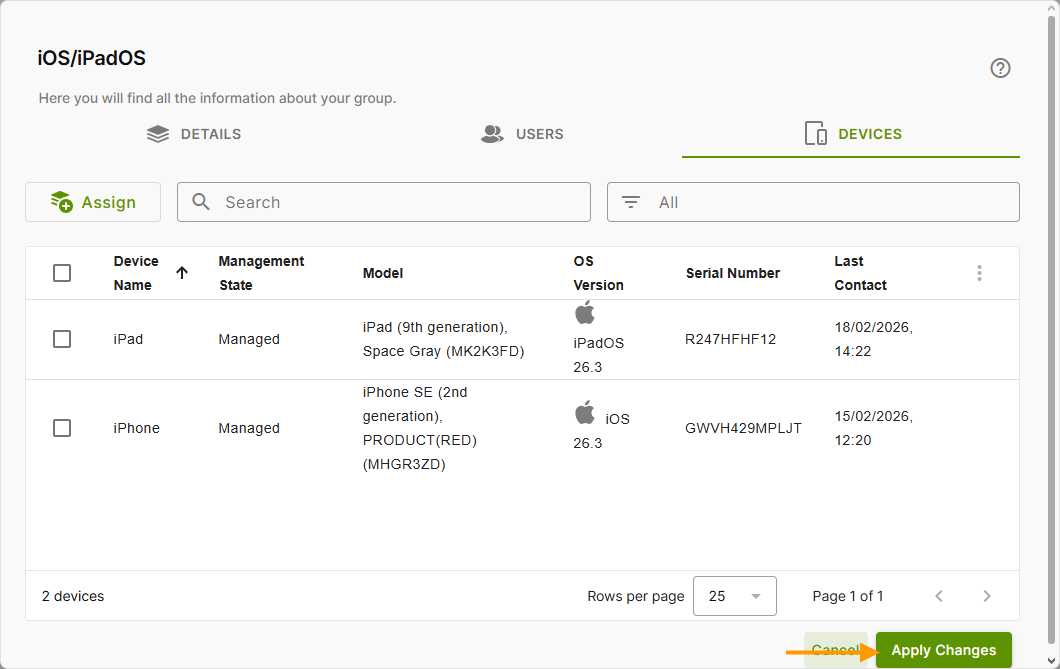Go to the next page arrow
Screen dimensions: 1060x669
coord(986,596)
